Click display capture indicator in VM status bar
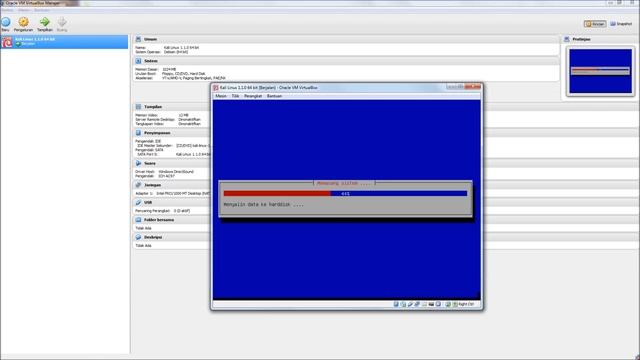640x360 pixels. [431, 304]
